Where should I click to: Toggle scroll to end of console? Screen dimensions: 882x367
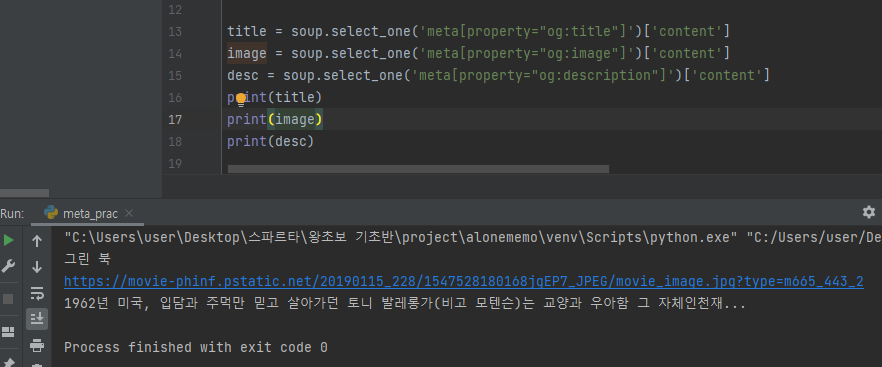tap(37, 319)
